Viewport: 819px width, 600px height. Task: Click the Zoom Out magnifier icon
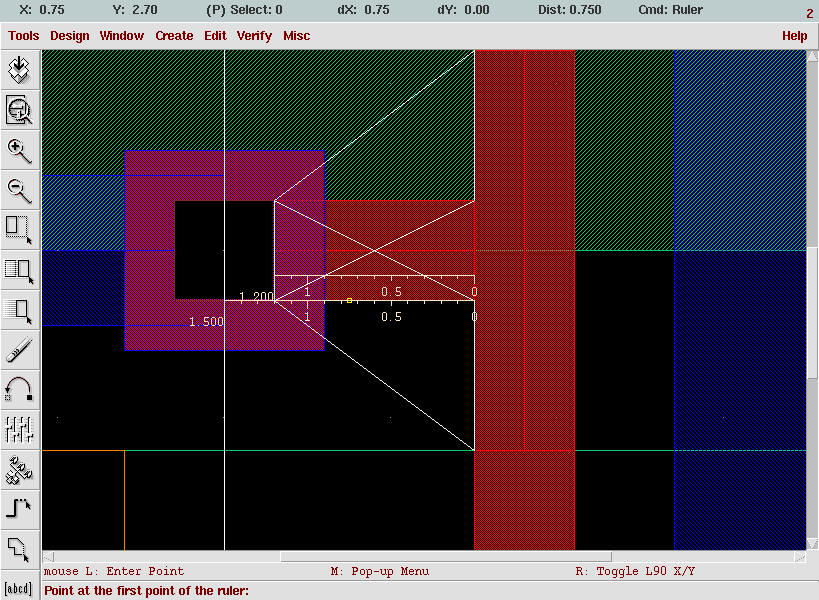[x=20, y=191]
